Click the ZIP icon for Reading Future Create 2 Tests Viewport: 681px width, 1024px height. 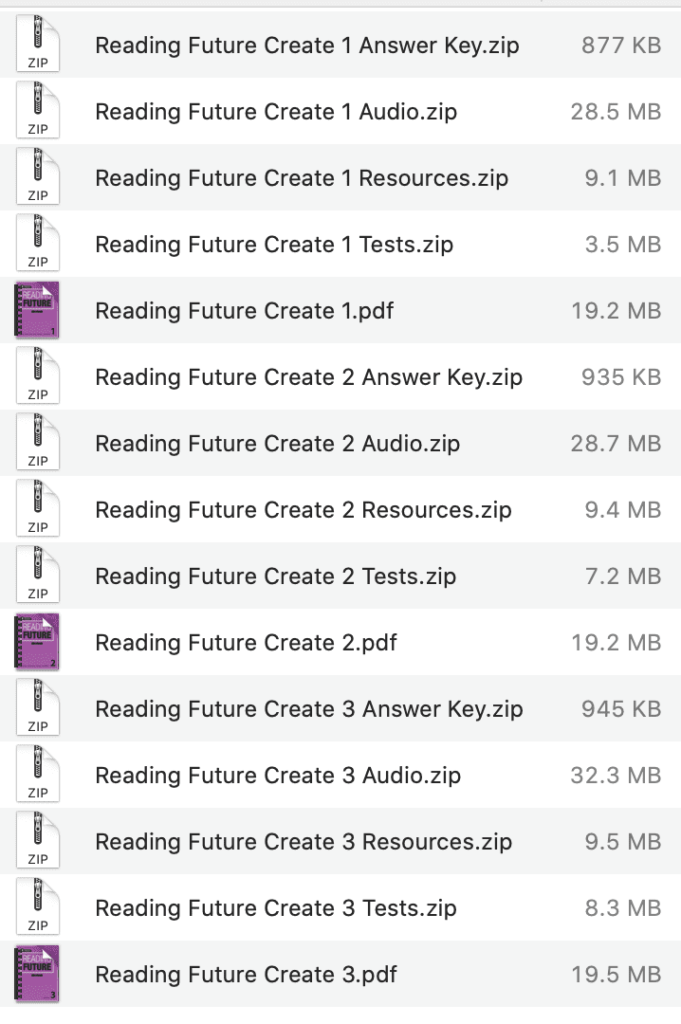point(36,576)
